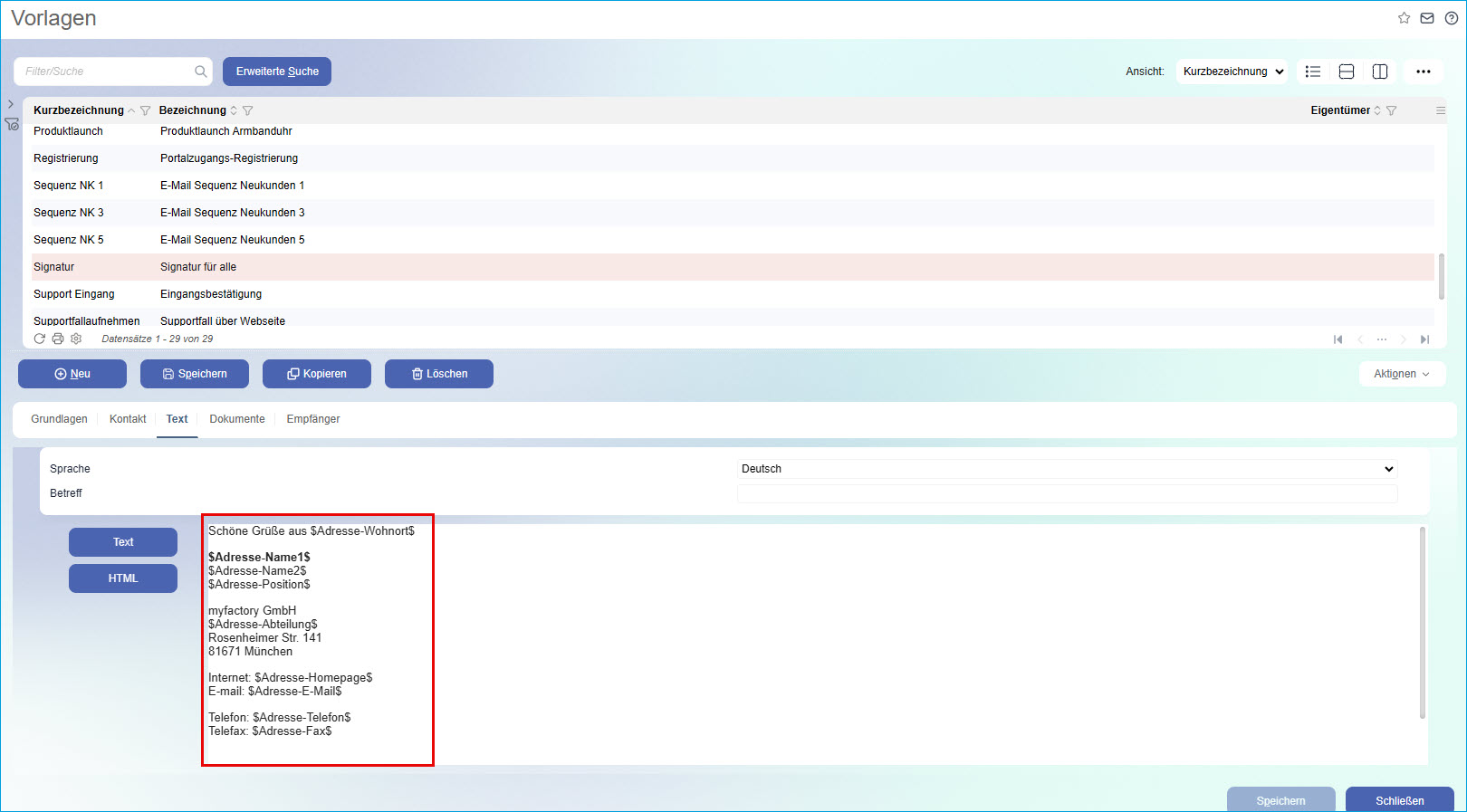Create a new template with Neu

tap(72, 374)
